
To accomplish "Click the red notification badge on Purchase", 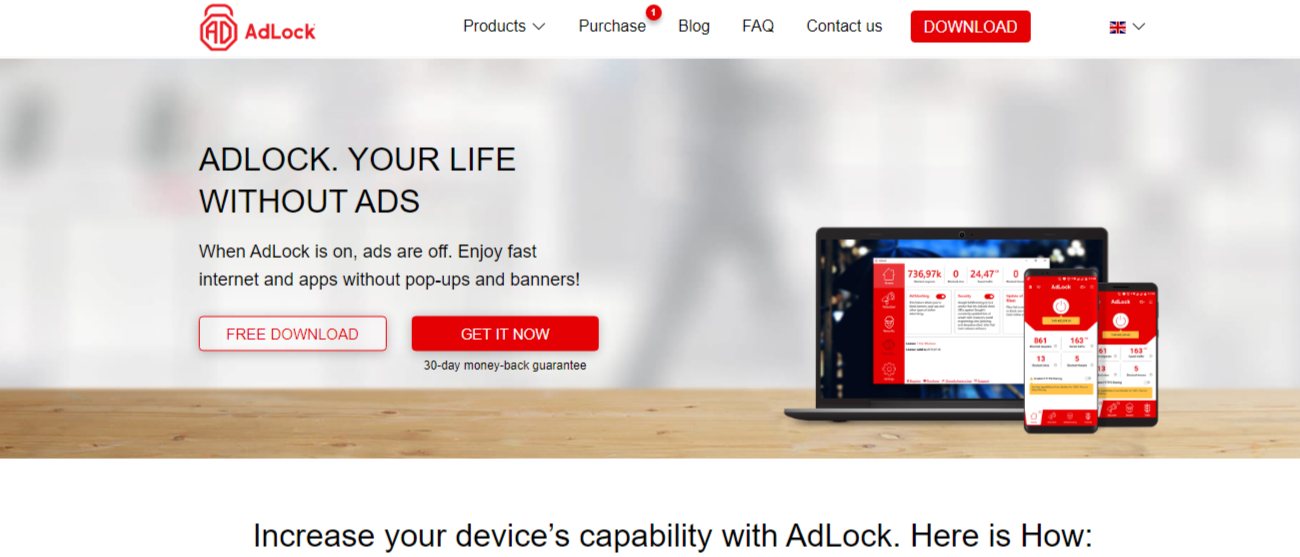I will pos(653,12).
